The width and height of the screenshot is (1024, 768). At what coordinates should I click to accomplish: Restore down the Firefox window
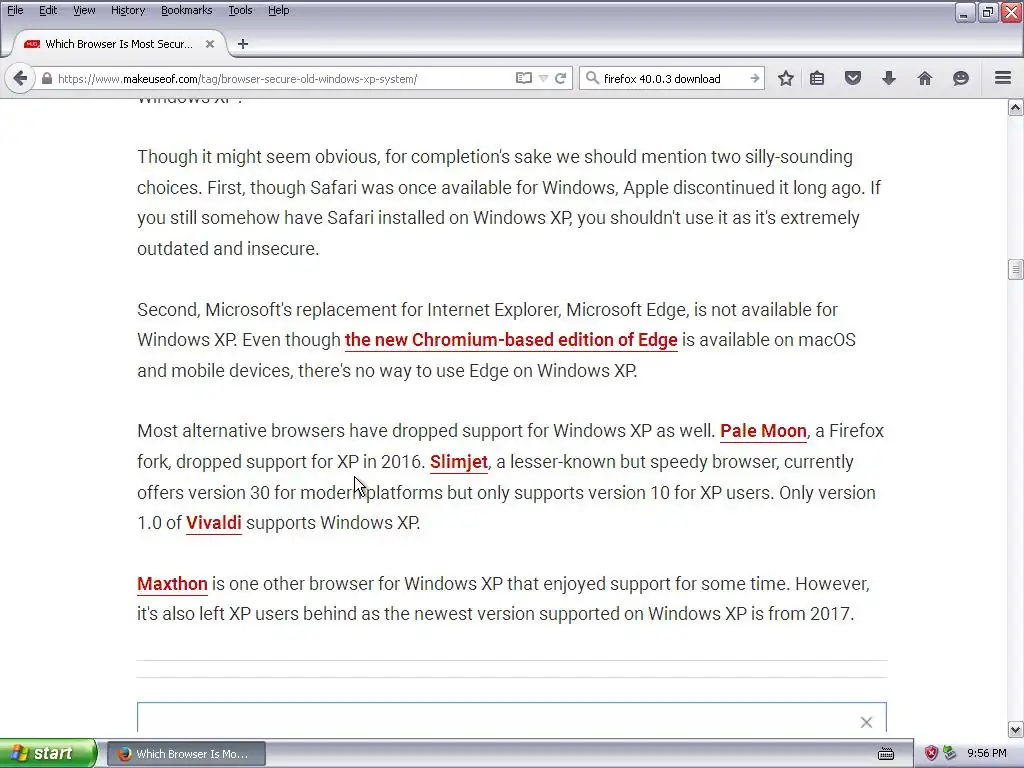[x=988, y=12]
